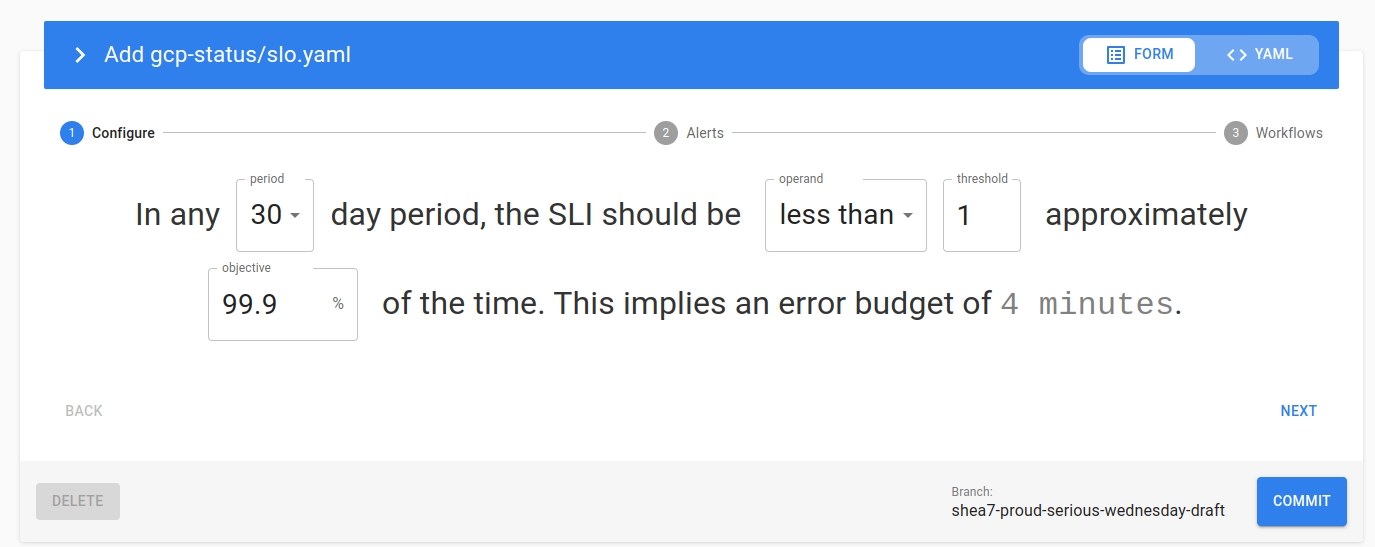The width and height of the screenshot is (1375, 547).
Task: Select the Configure step label
Action: (123, 133)
